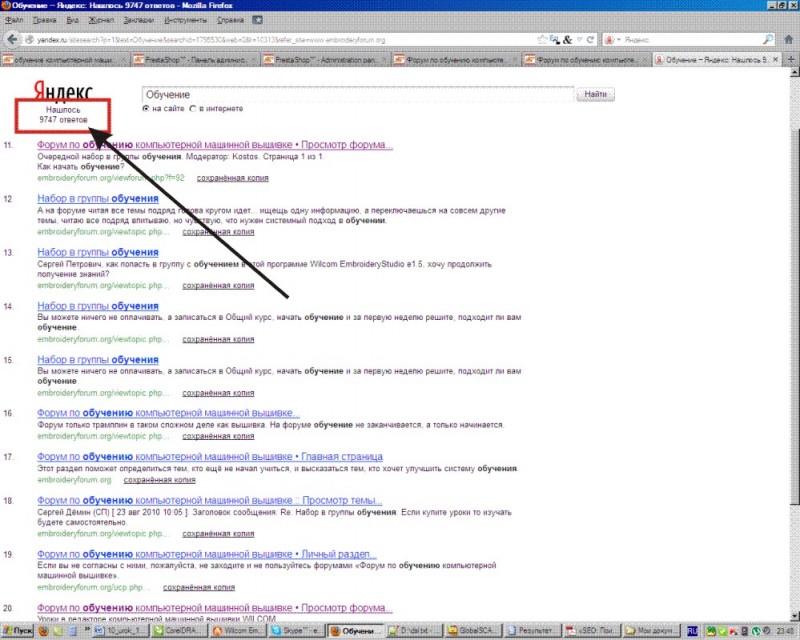800x640 pixels.
Task: Open the Справка menu
Action: 230,20
